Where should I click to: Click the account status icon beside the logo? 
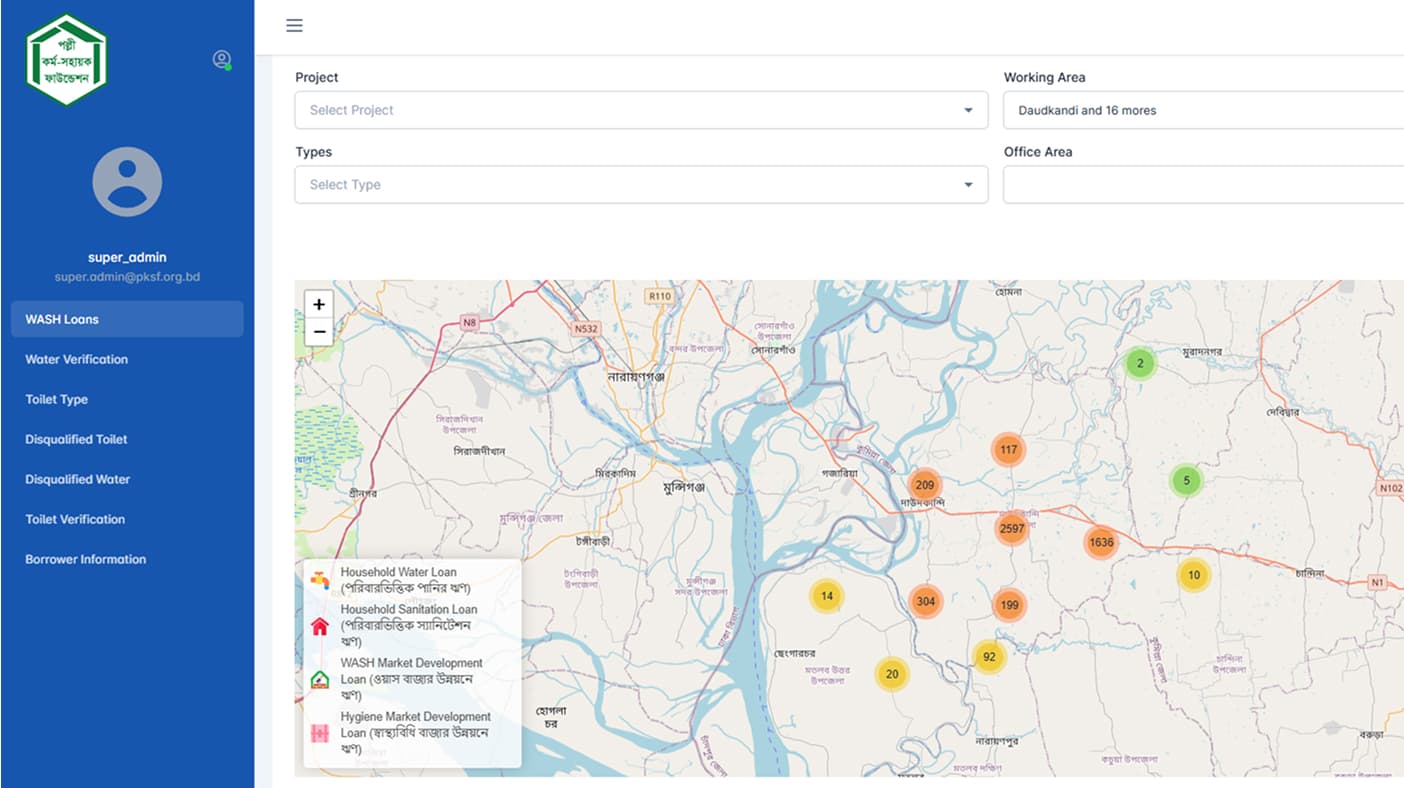(x=221, y=58)
